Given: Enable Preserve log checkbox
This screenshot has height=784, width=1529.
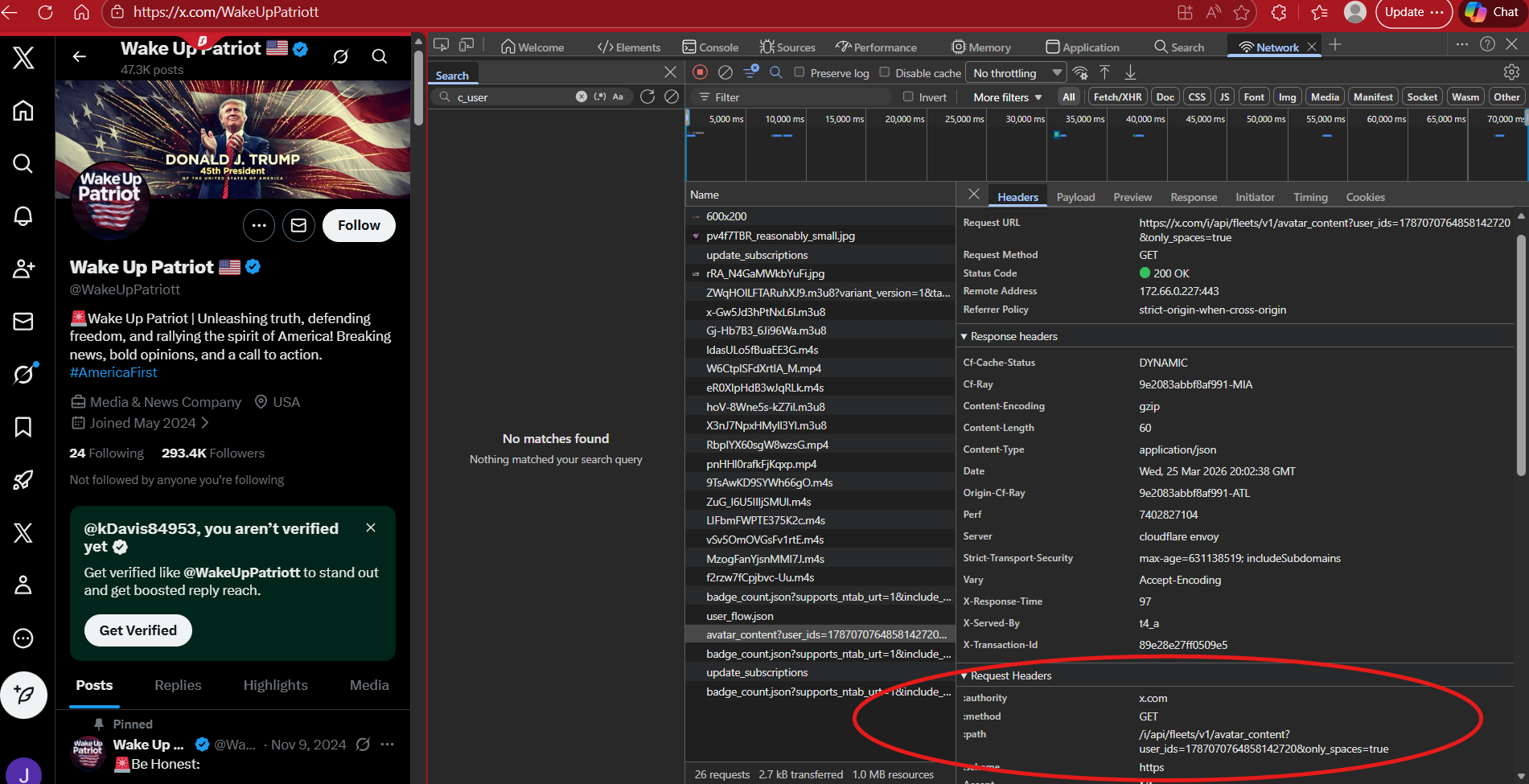Looking at the screenshot, I should 799,72.
